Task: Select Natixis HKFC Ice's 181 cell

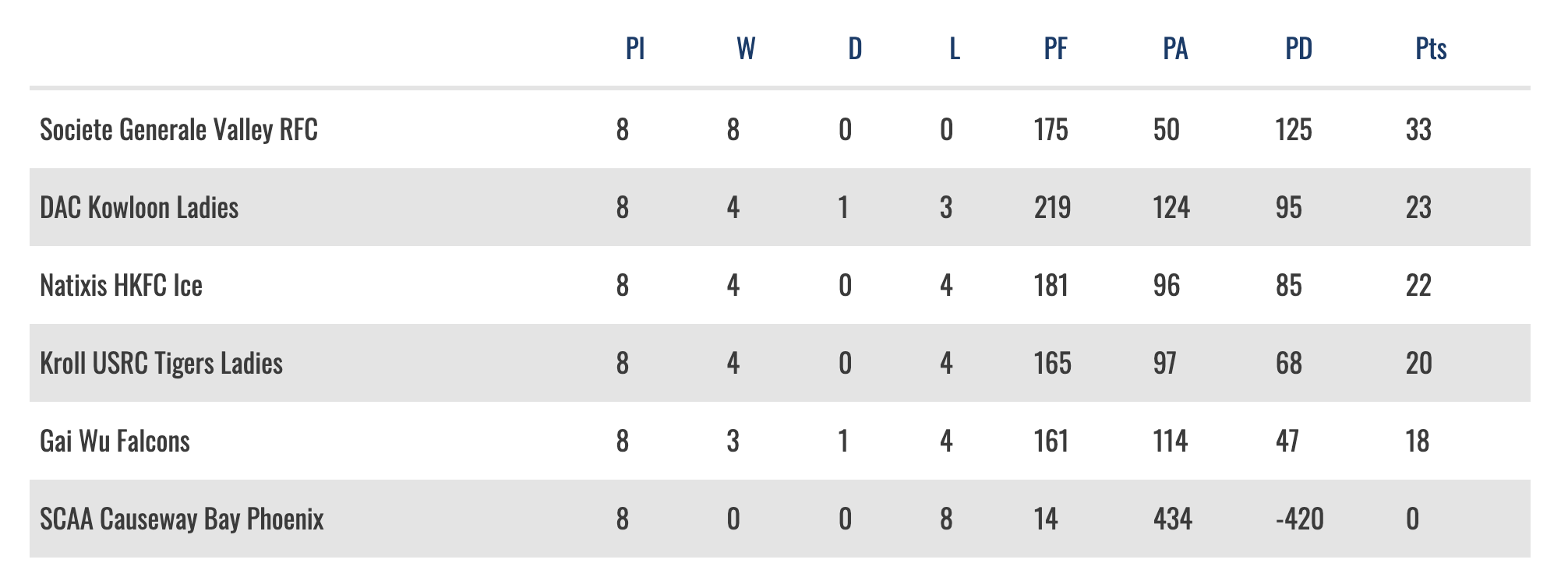Action: pos(1051,286)
